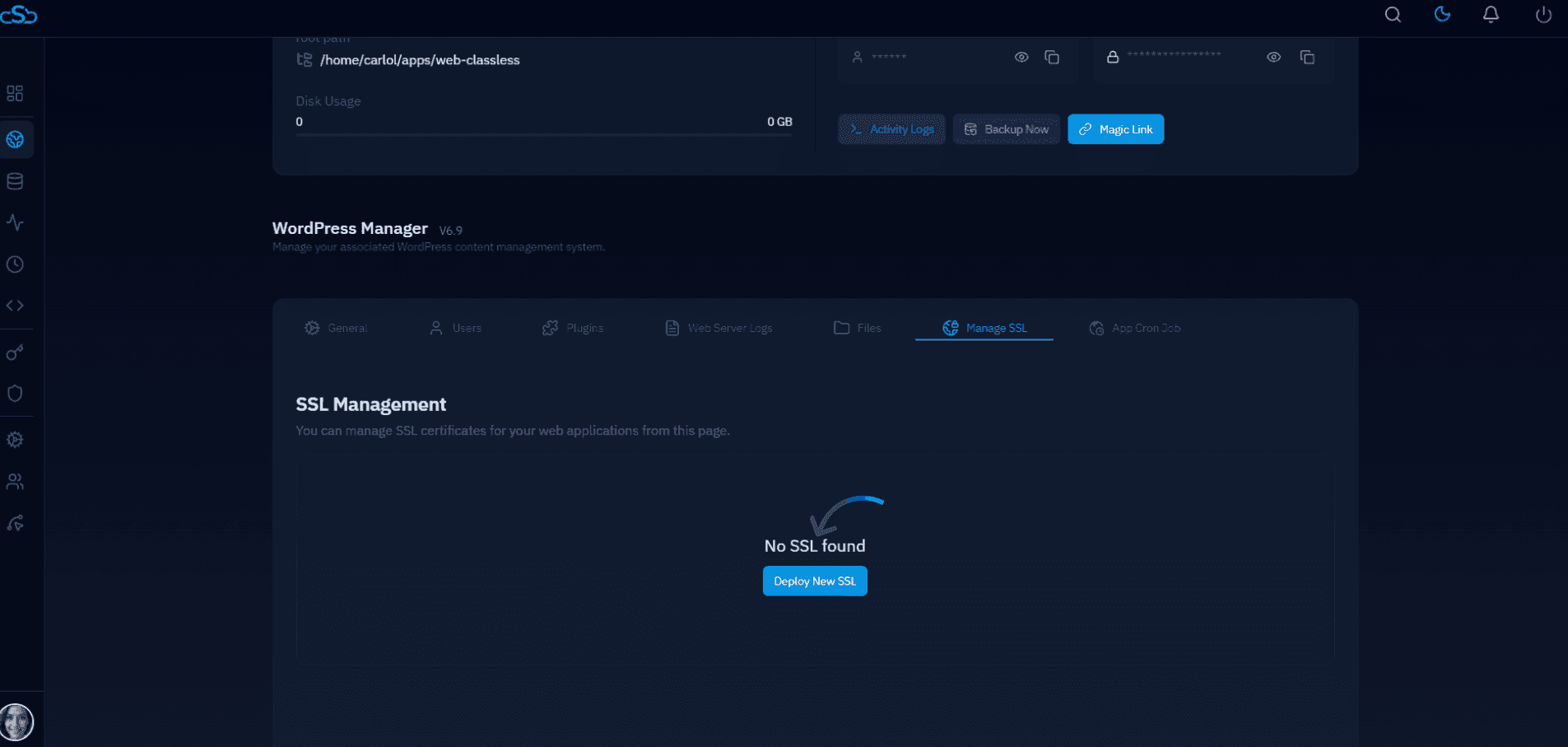
Task: Click the "0 GB" disk usage value
Action: pos(779,122)
